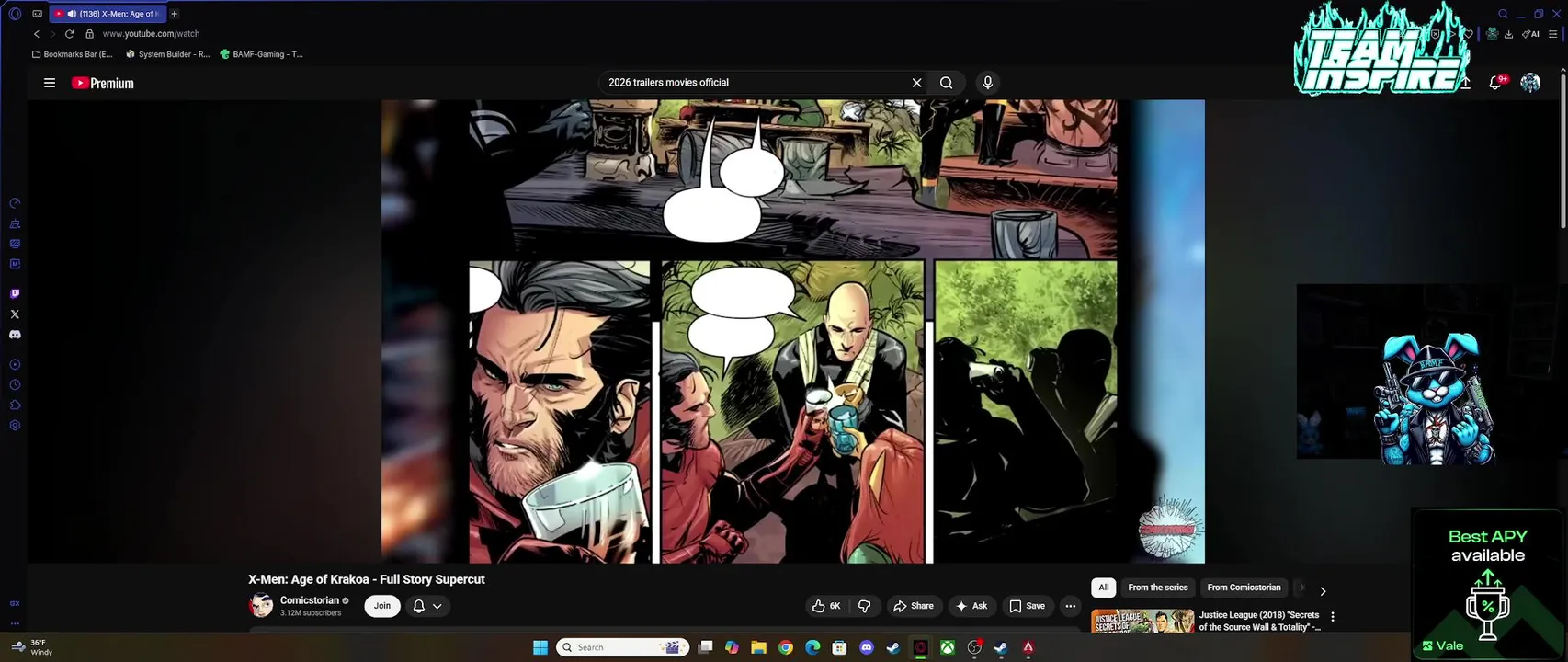Show more chips with right chevron

pos(1323,591)
